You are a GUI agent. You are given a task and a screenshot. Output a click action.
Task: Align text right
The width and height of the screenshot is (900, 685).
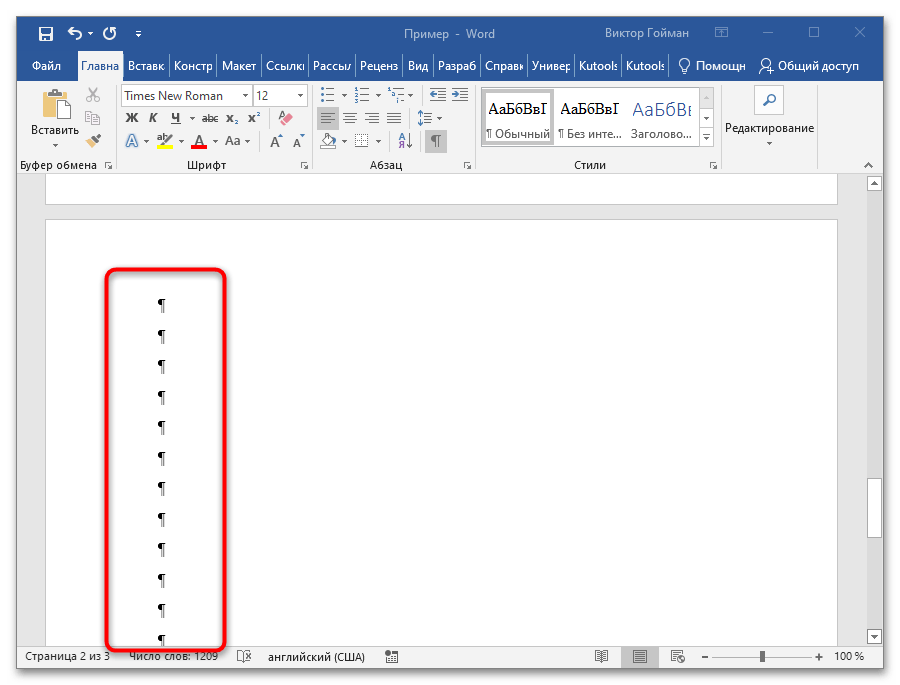tap(372, 118)
